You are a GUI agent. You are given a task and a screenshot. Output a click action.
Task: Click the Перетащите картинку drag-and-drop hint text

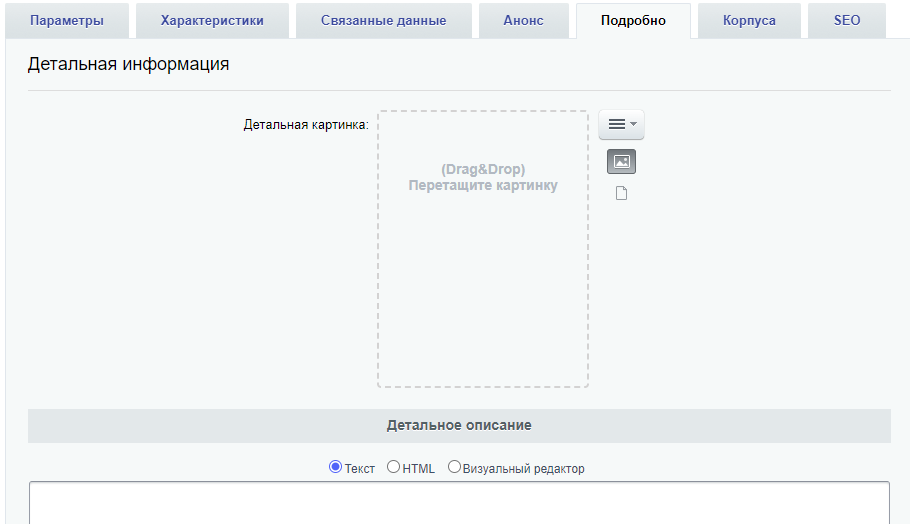(483, 186)
